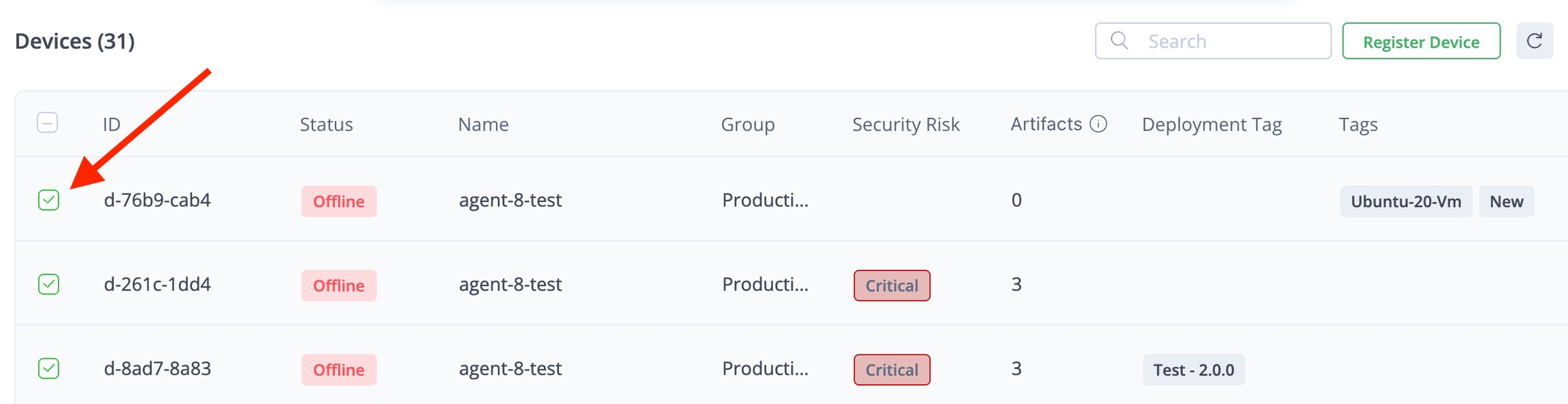Click the magnifier icon in search box
The image size is (1568, 404).
[x=1119, y=41]
